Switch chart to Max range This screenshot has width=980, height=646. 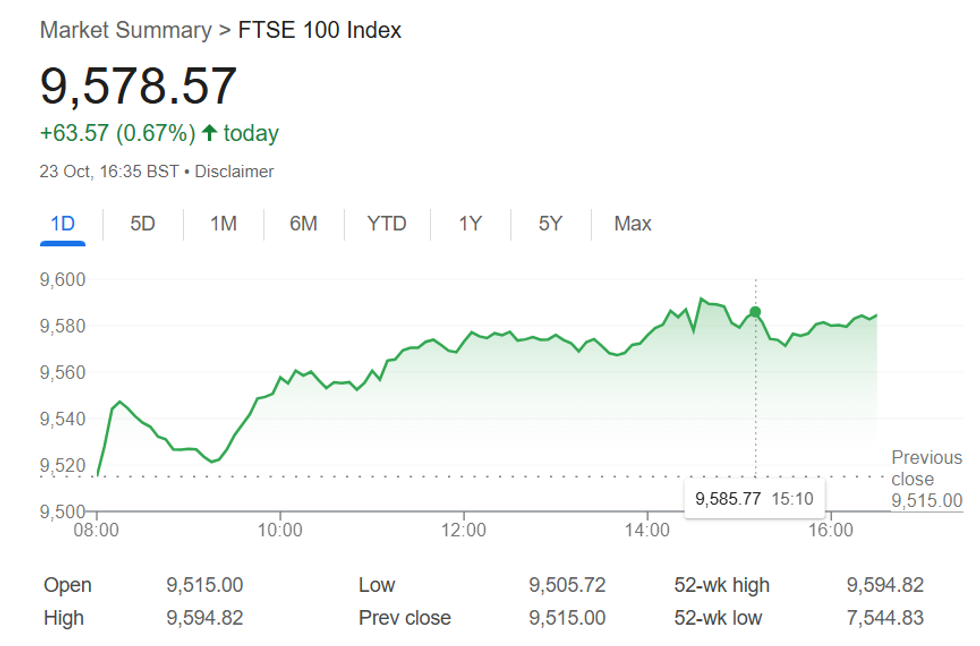pos(633,224)
